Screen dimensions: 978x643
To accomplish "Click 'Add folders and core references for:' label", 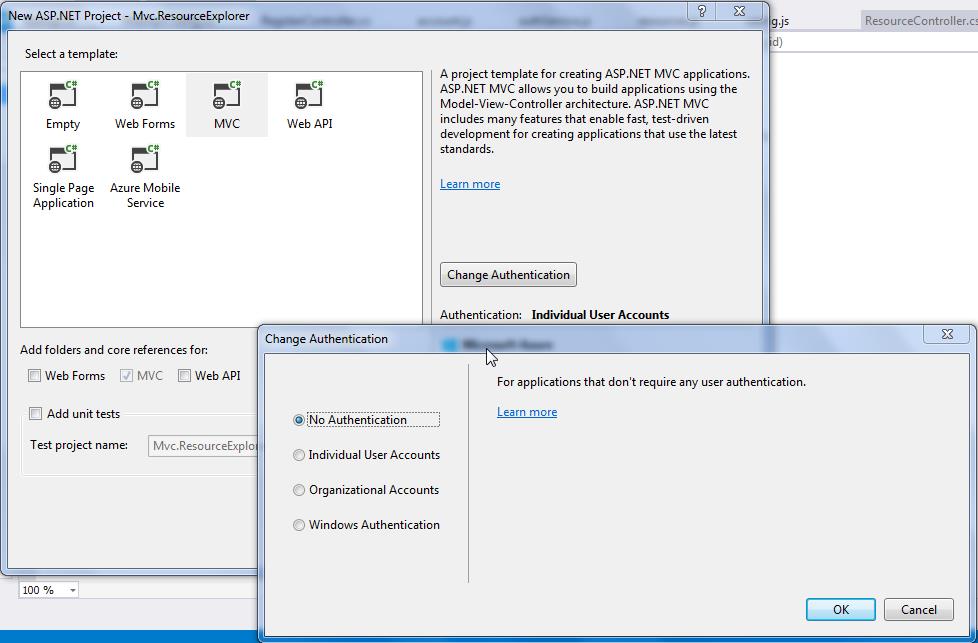I will pyautogui.click(x=114, y=350).
